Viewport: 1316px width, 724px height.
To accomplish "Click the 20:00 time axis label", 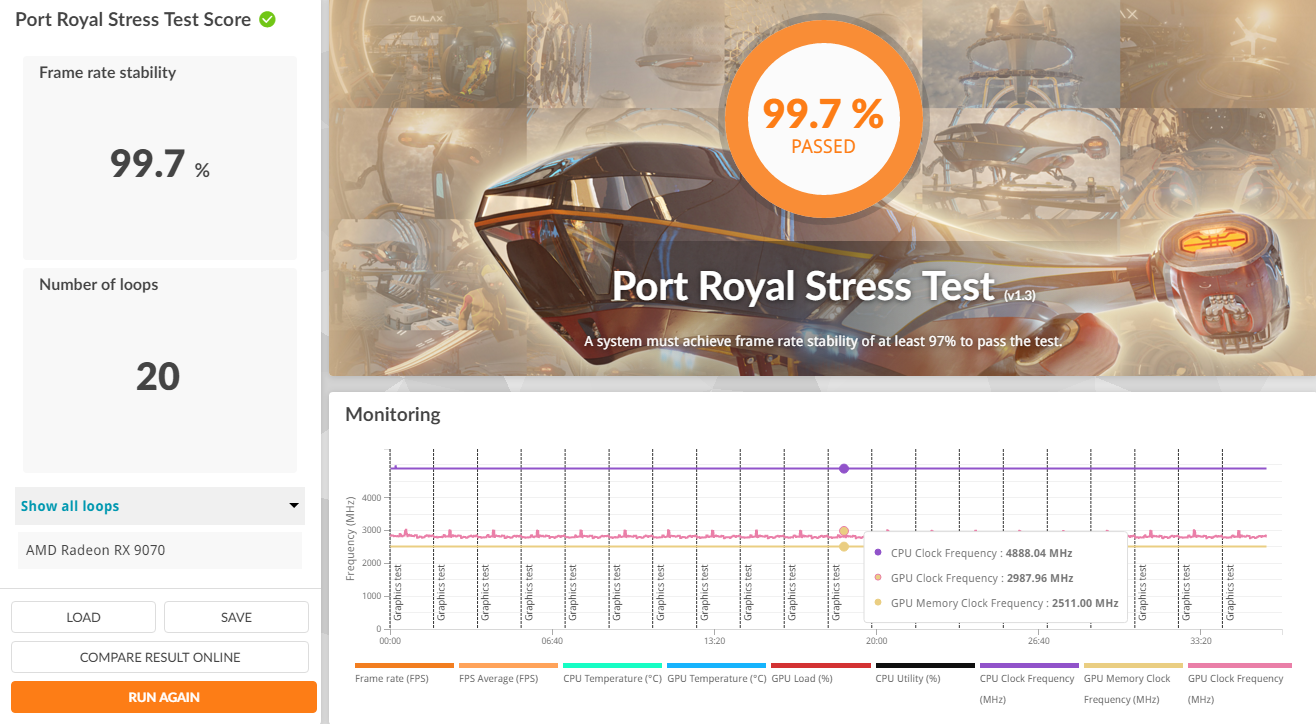I will point(876,641).
